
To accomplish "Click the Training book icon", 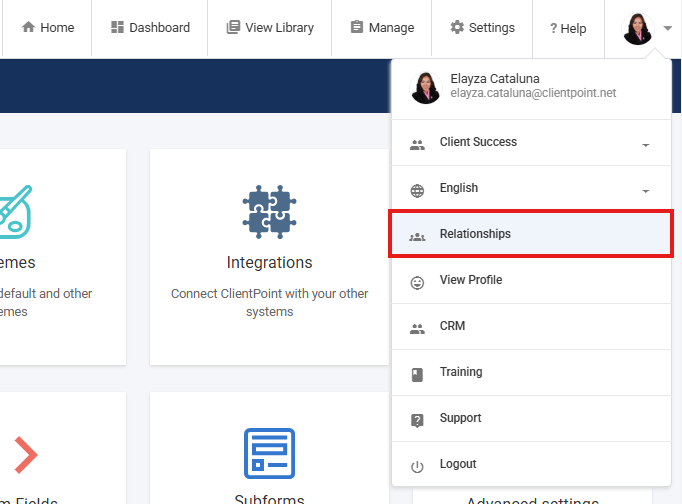I will (x=417, y=375).
